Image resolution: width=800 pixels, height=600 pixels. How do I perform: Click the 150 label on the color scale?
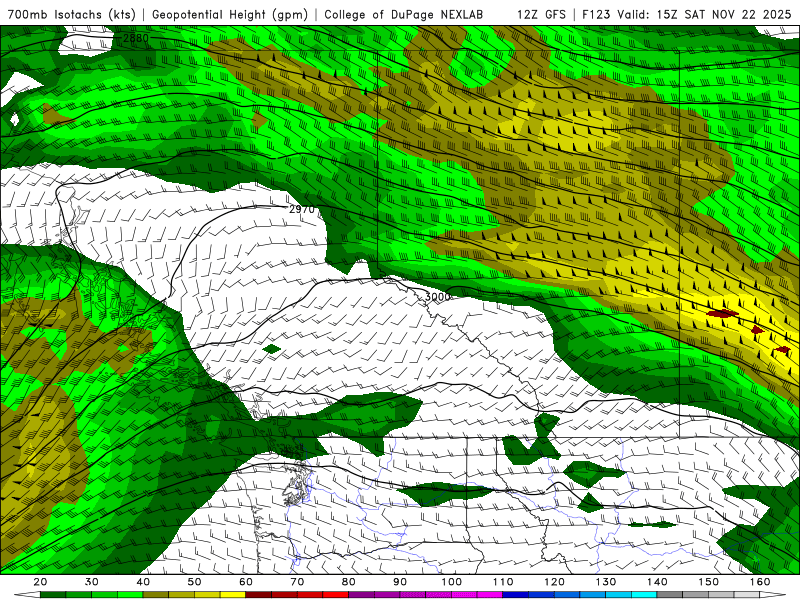(709, 582)
